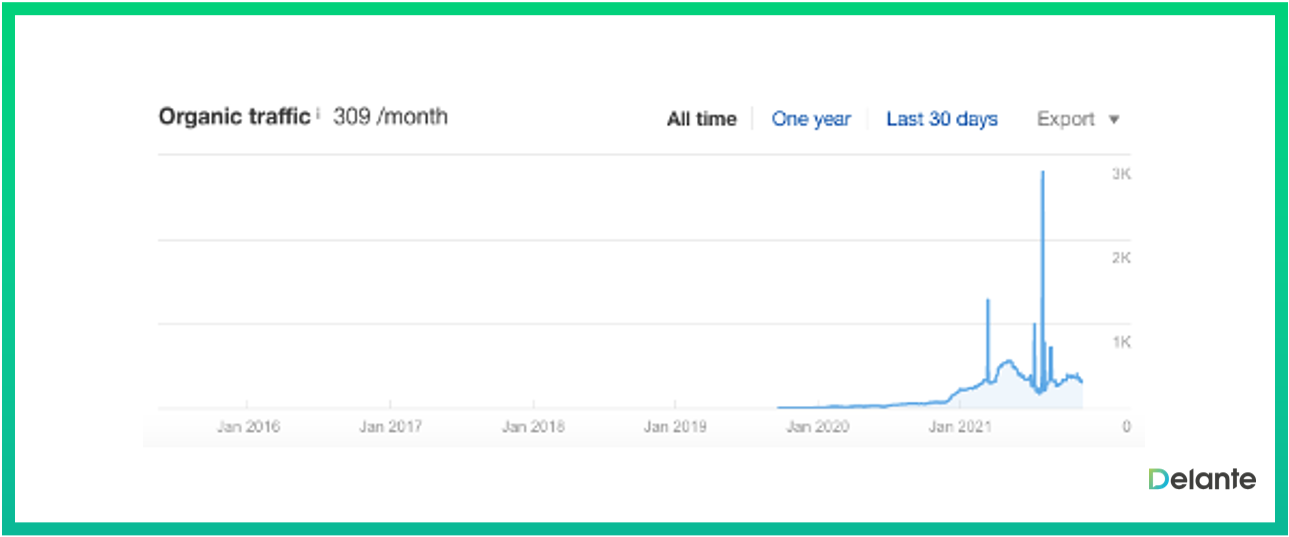This screenshot has width=1289, height=537.
Task: Show the Last 30 days range
Action: pos(942,119)
